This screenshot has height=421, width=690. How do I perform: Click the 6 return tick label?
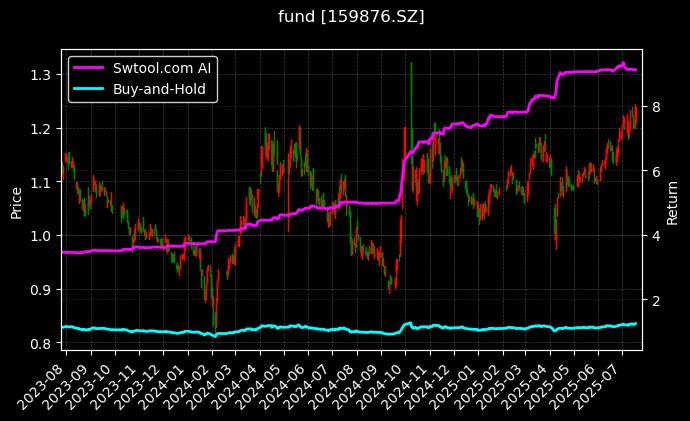(657, 171)
